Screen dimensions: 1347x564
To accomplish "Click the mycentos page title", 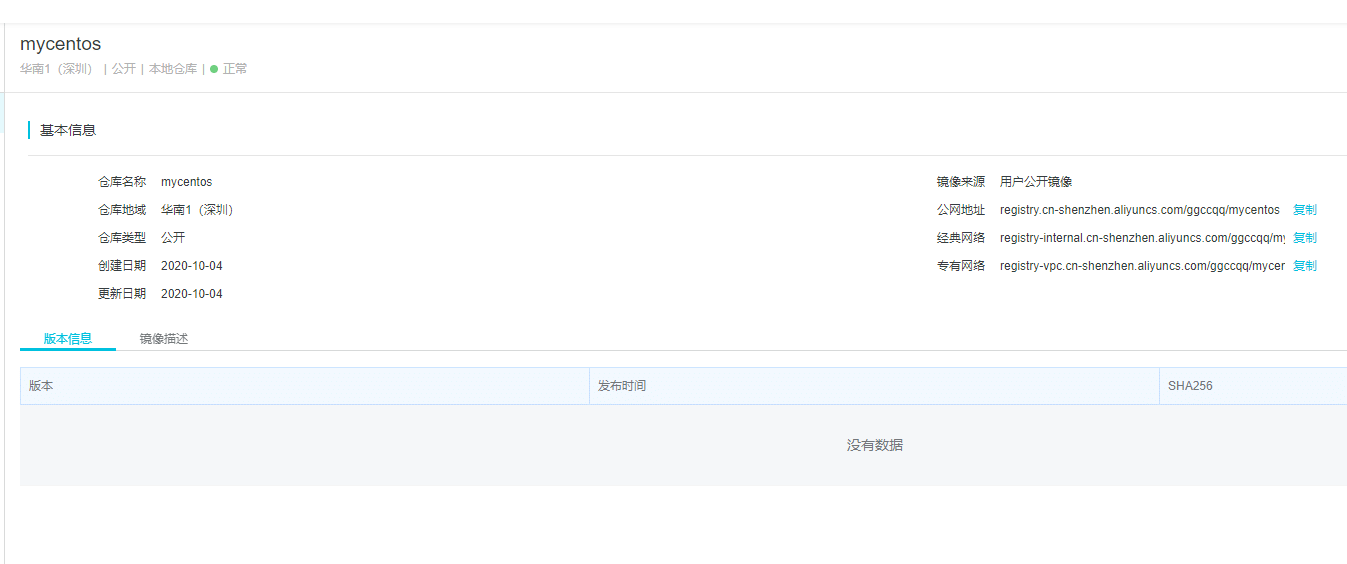I will [x=60, y=44].
